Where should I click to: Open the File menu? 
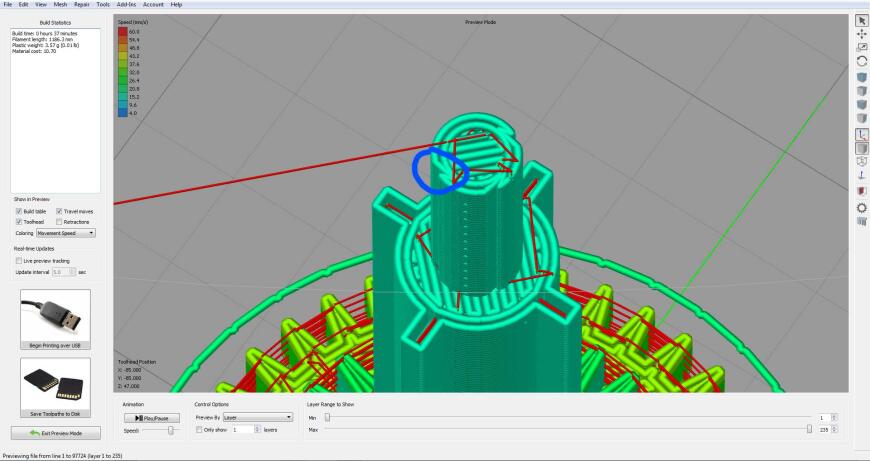[x=8, y=4]
